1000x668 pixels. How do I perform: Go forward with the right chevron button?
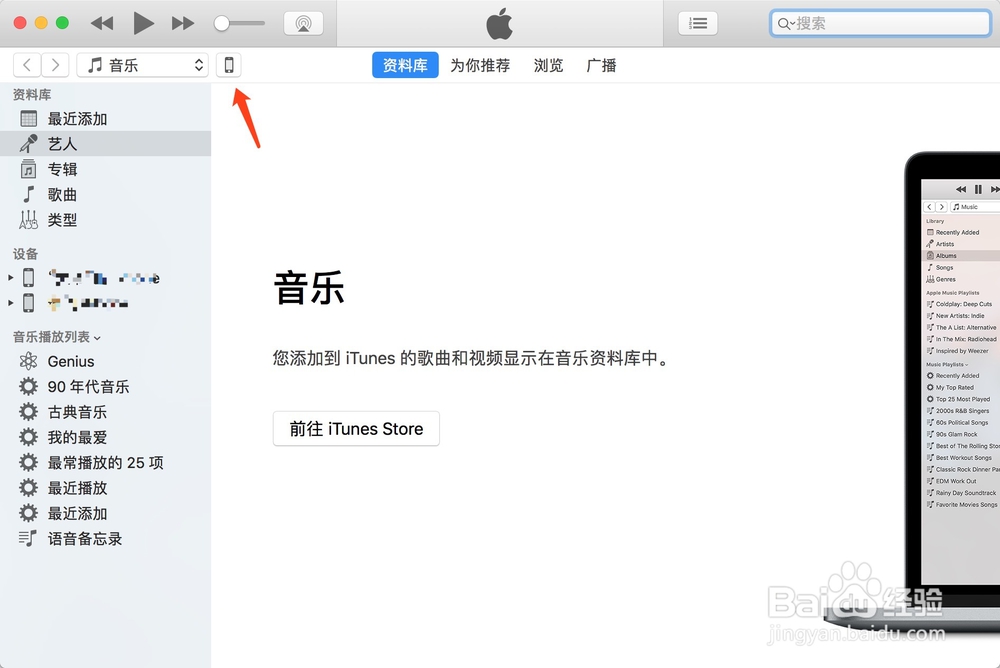[x=55, y=65]
